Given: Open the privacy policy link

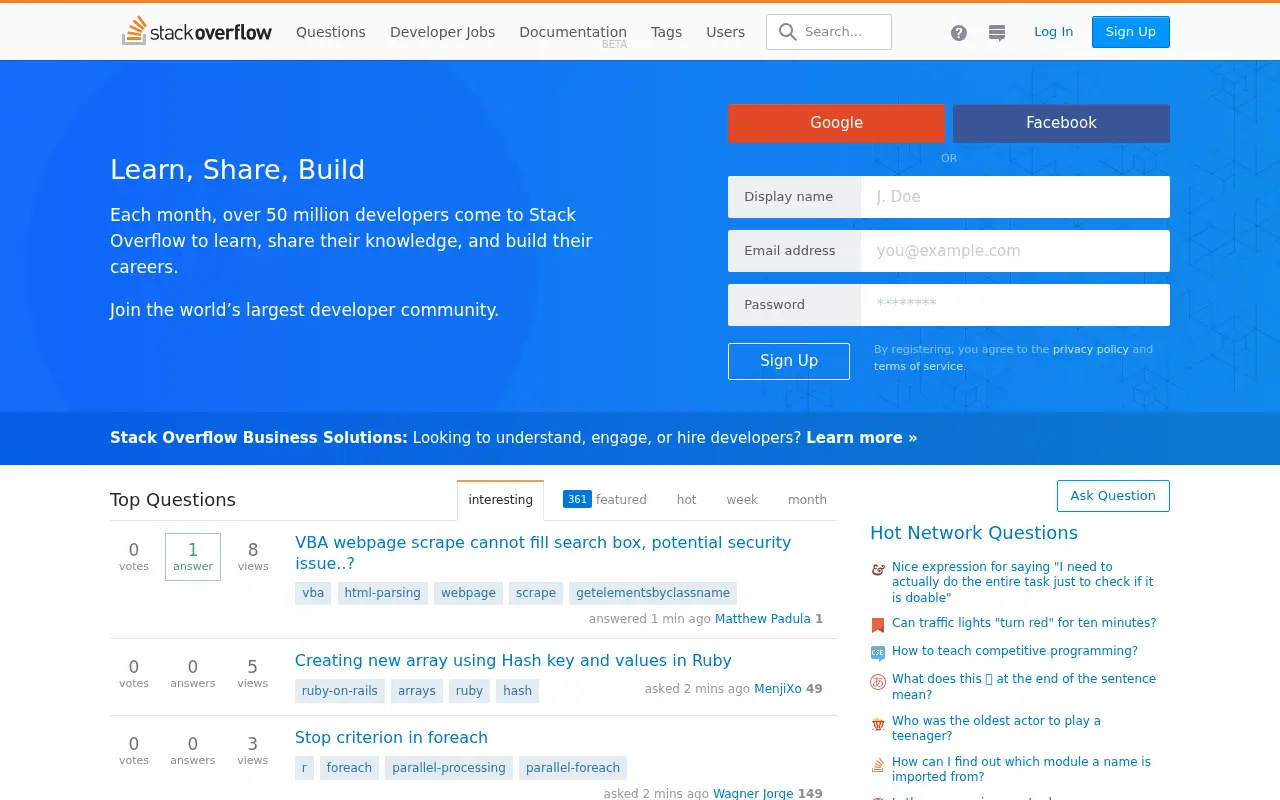Looking at the screenshot, I should [1090, 350].
